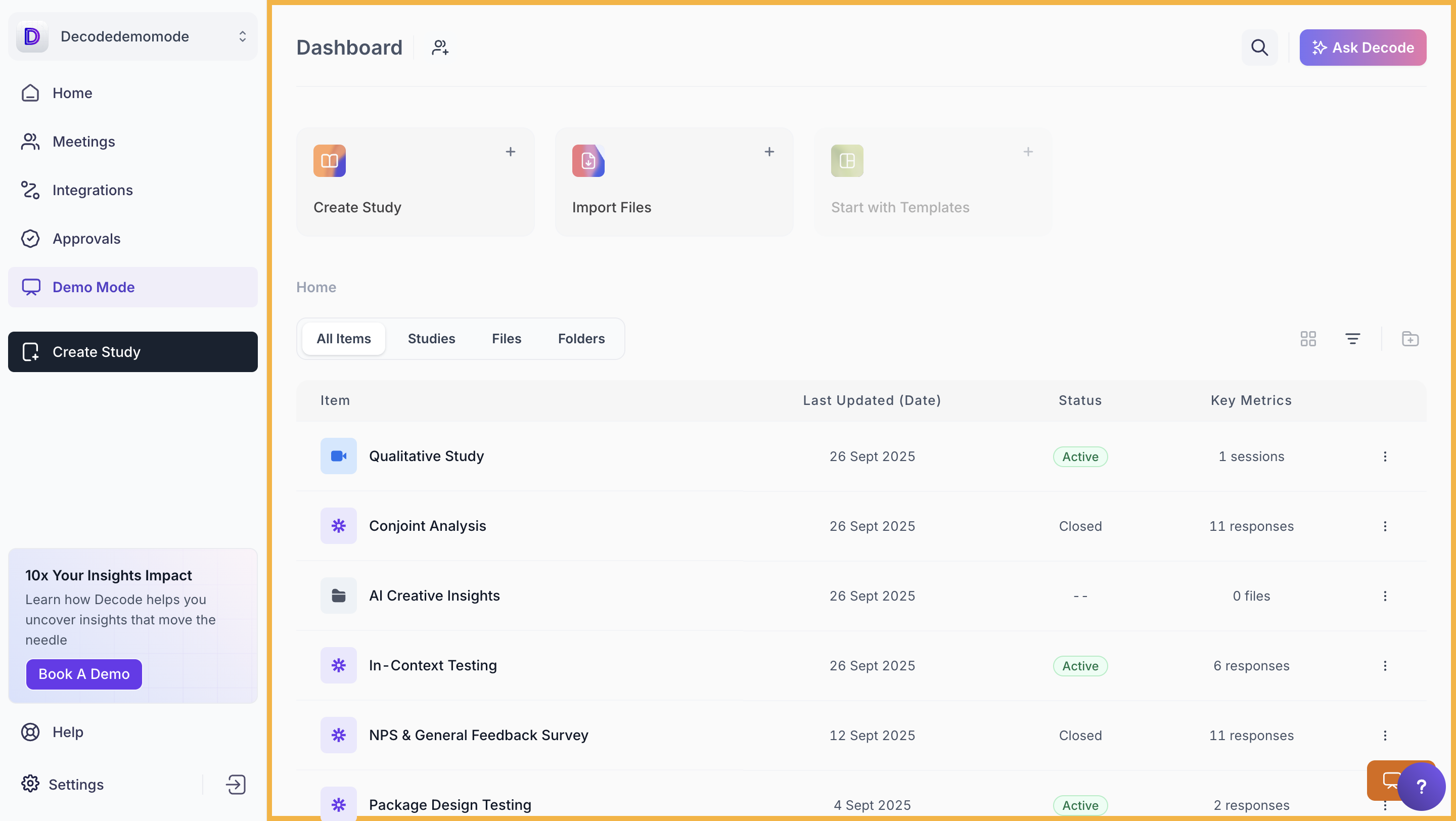Click the Qualitative Study video camera icon
The height and width of the screenshot is (821, 1456).
click(x=338, y=456)
